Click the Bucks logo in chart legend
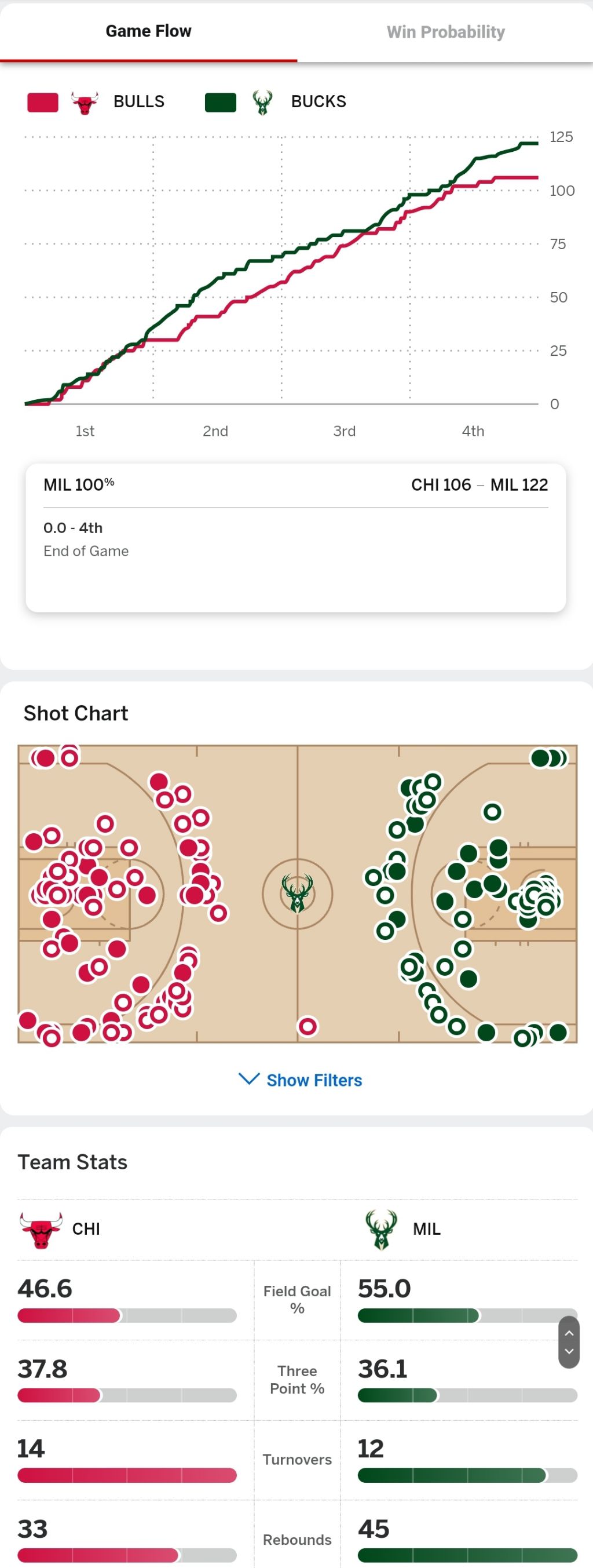Viewport: 593px width, 1568px height. pyautogui.click(x=262, y=102)
